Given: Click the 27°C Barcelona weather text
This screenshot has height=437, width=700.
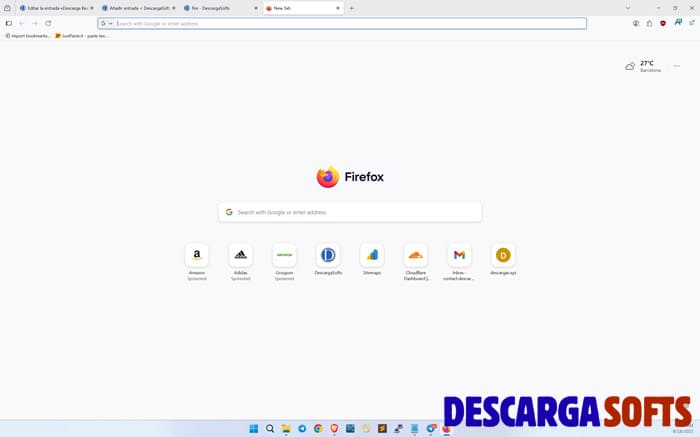Looking at the screenshot, I should pyautogui.click(x=650, y=66).
